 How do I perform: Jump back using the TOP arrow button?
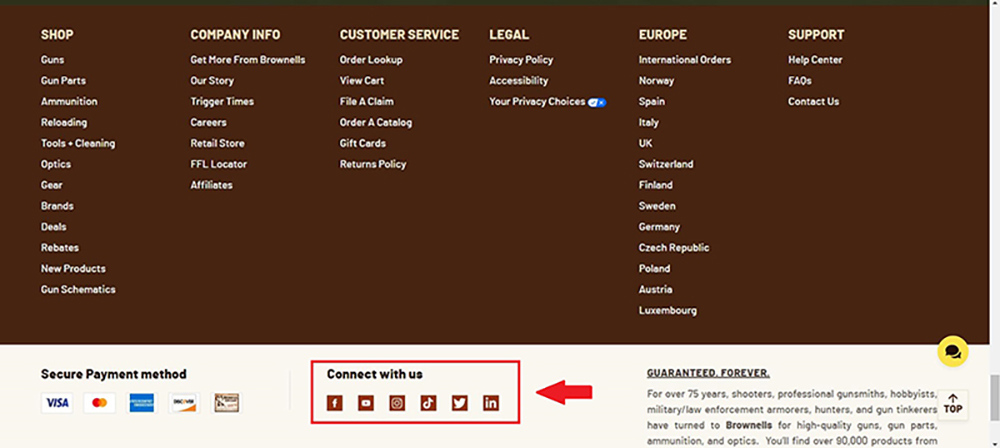953,405
